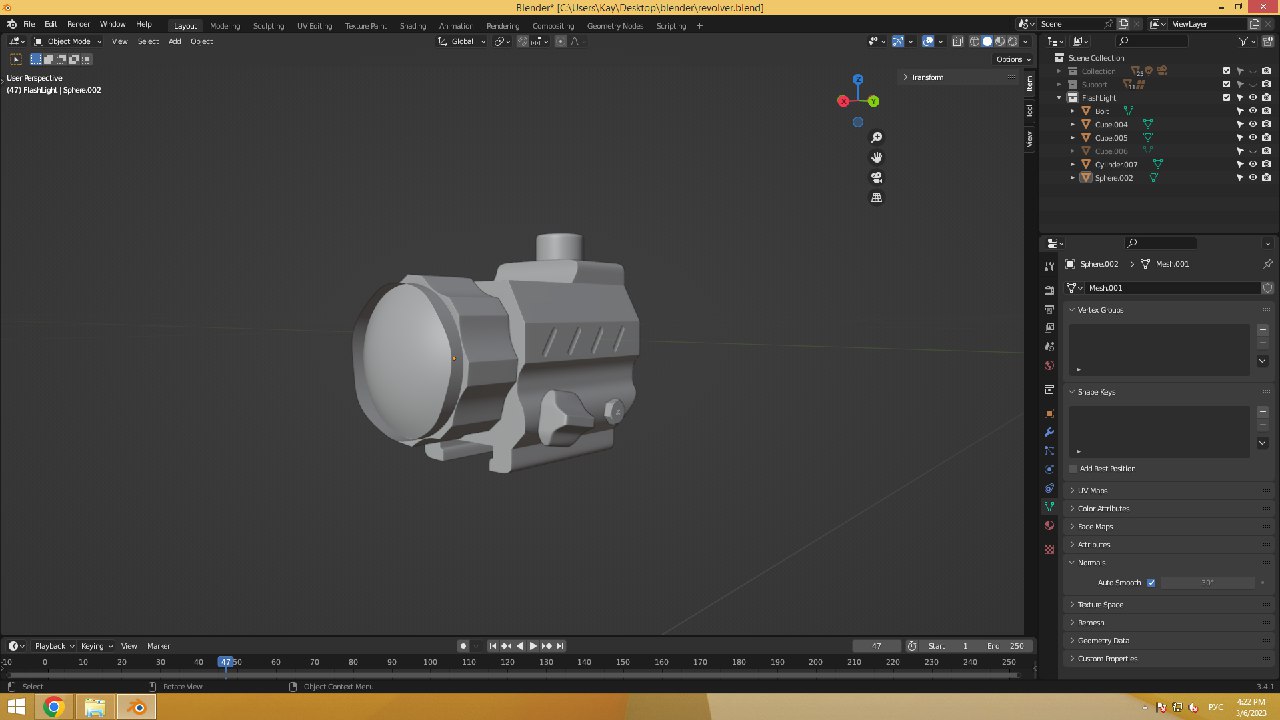This screenshot has height=720, width=1280.
Task: Toggle Support collection exclude checkbox
Action: [1226, 84]
